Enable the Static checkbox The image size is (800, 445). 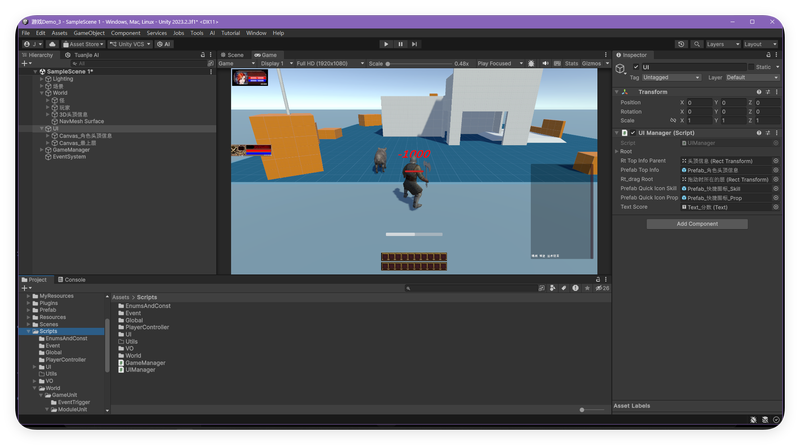pos(751,67)
